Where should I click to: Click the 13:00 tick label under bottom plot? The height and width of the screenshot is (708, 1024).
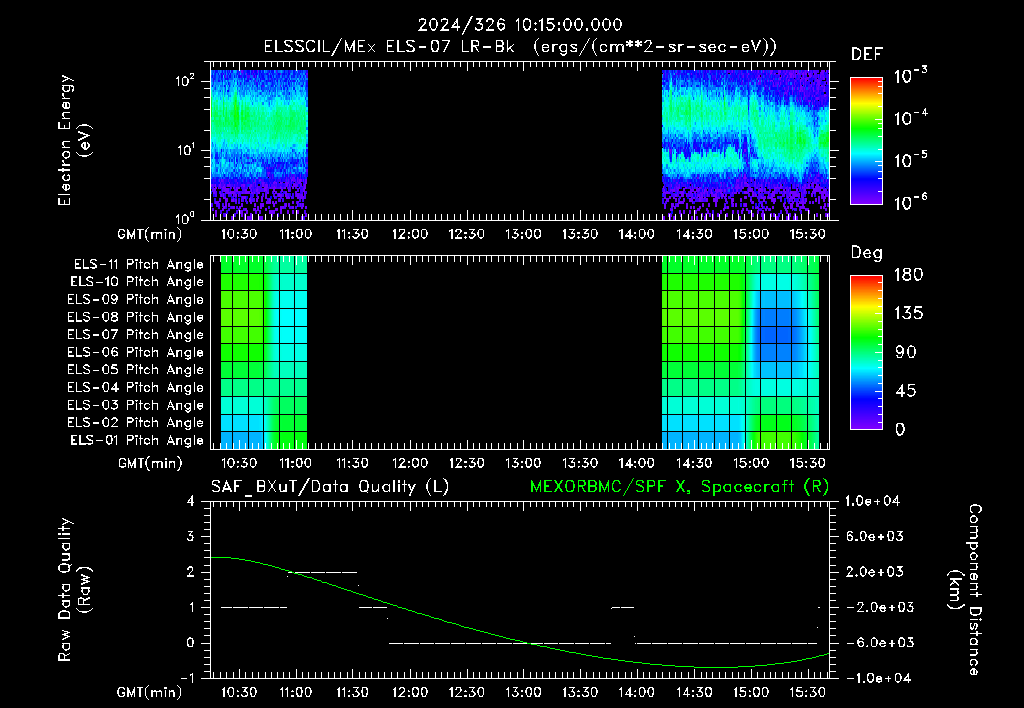tap(523, 692)
